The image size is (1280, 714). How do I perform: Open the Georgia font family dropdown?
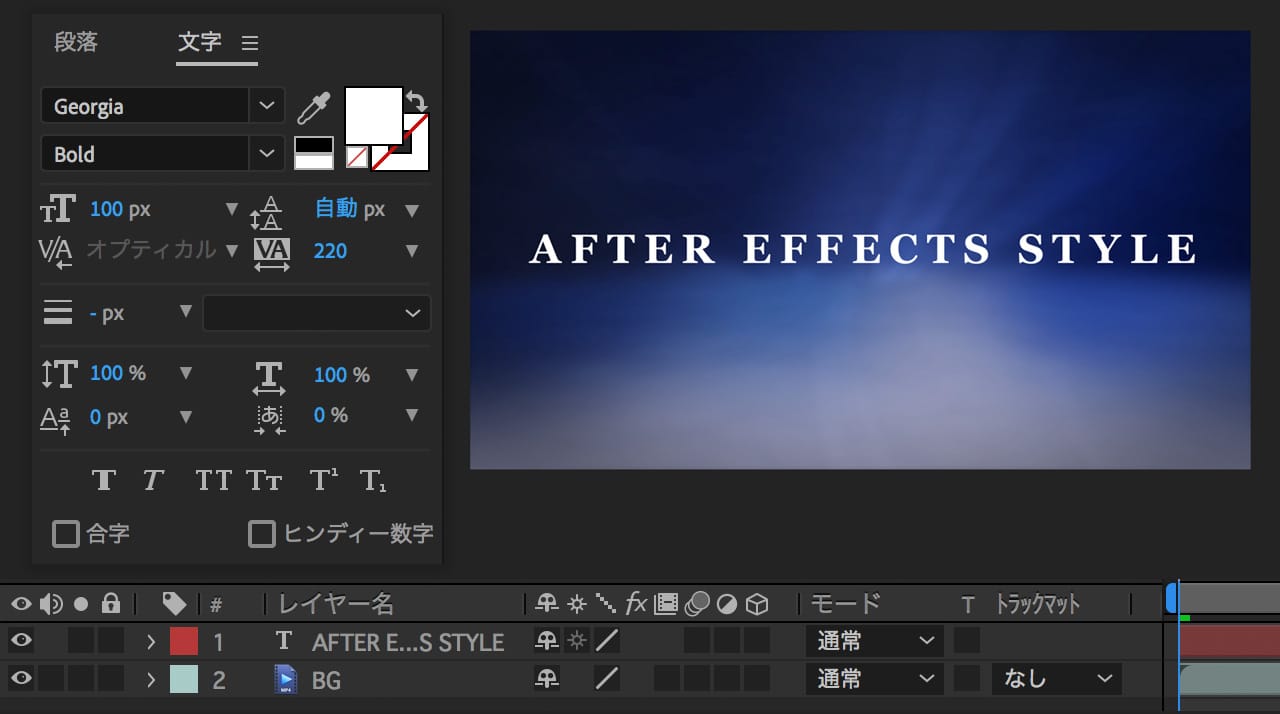point(265,106)
